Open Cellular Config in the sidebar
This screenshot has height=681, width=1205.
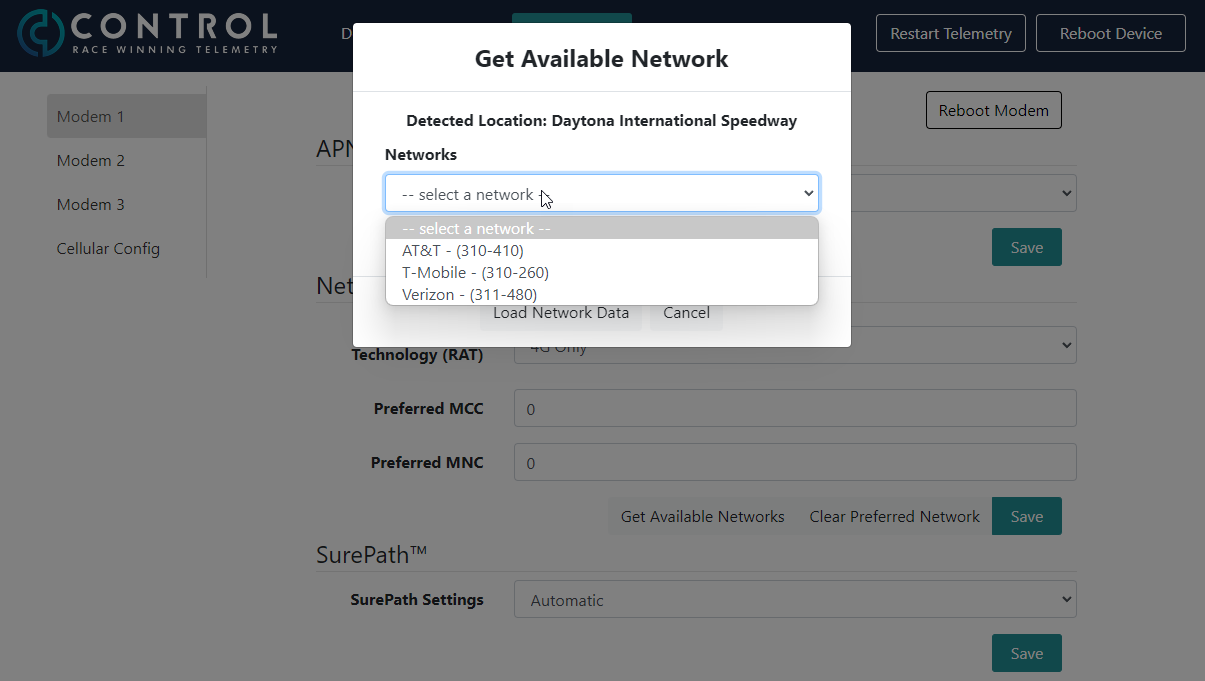(x=126, y=248)
